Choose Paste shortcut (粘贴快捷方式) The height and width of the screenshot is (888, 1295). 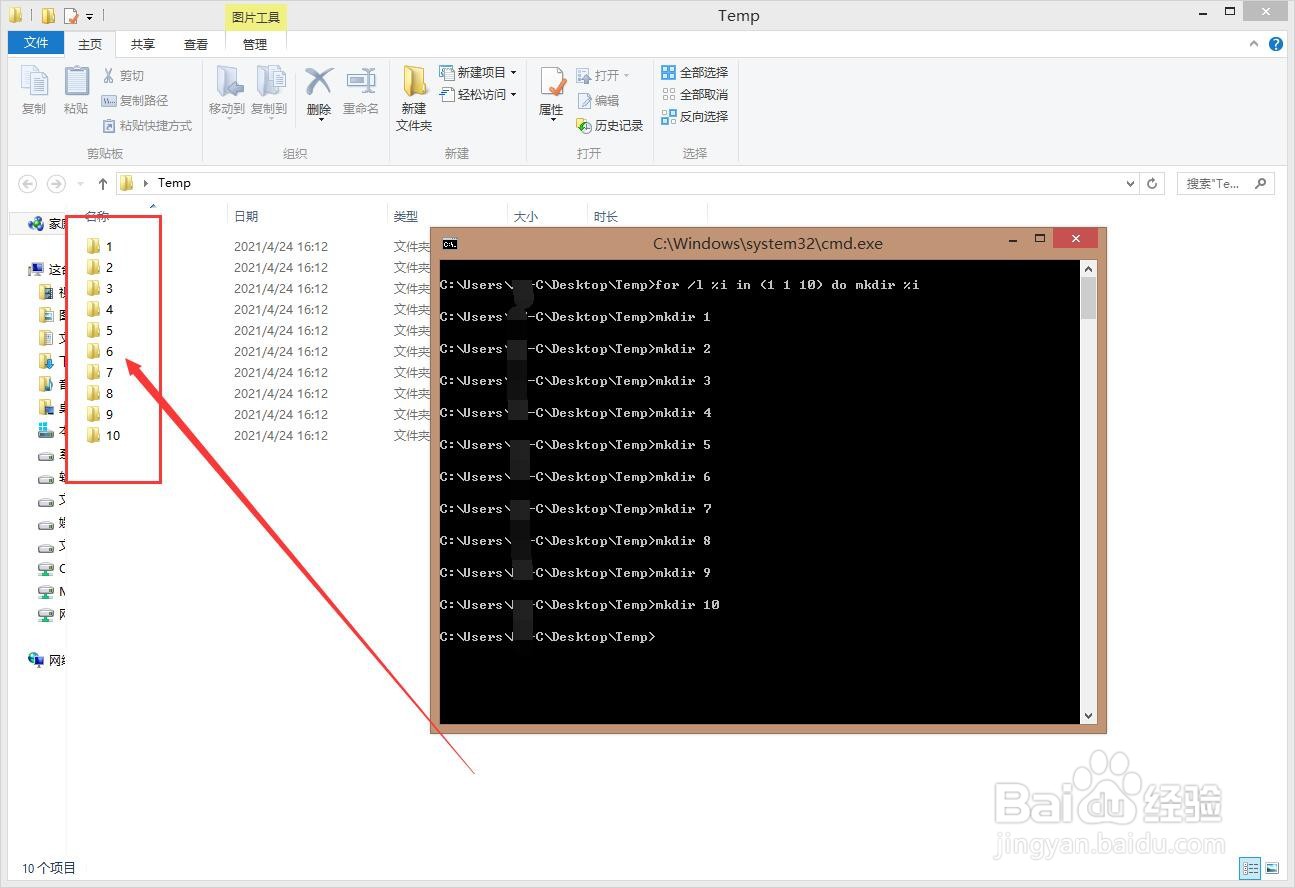147,126
